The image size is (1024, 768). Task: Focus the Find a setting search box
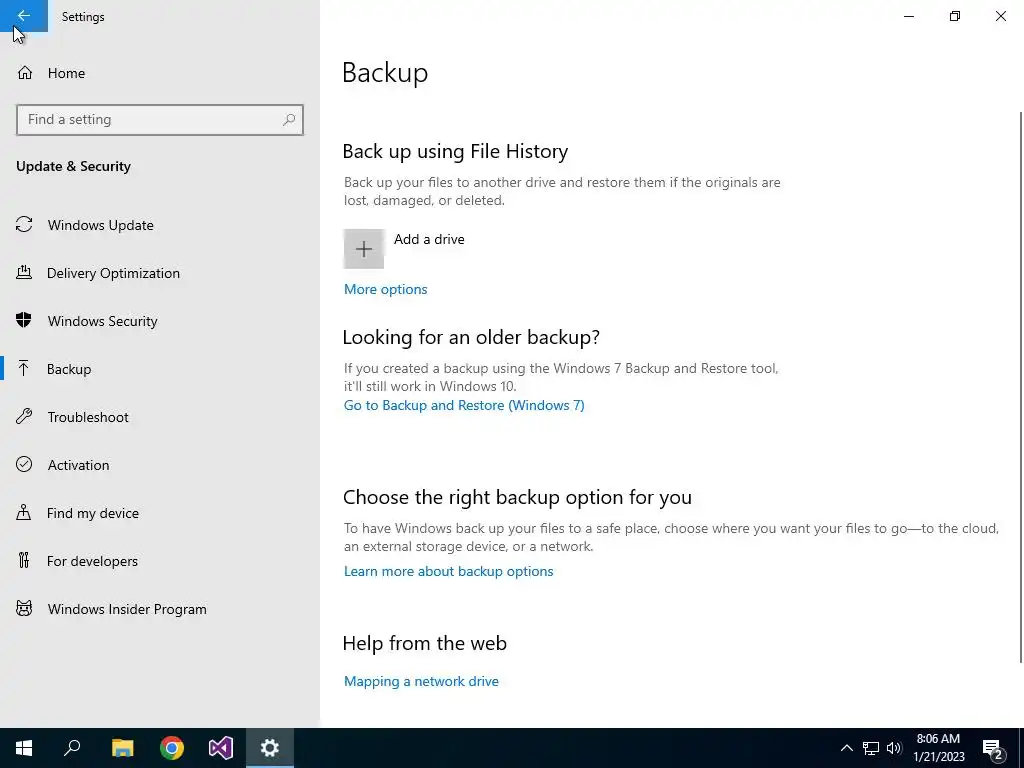[x=160, y=120]
